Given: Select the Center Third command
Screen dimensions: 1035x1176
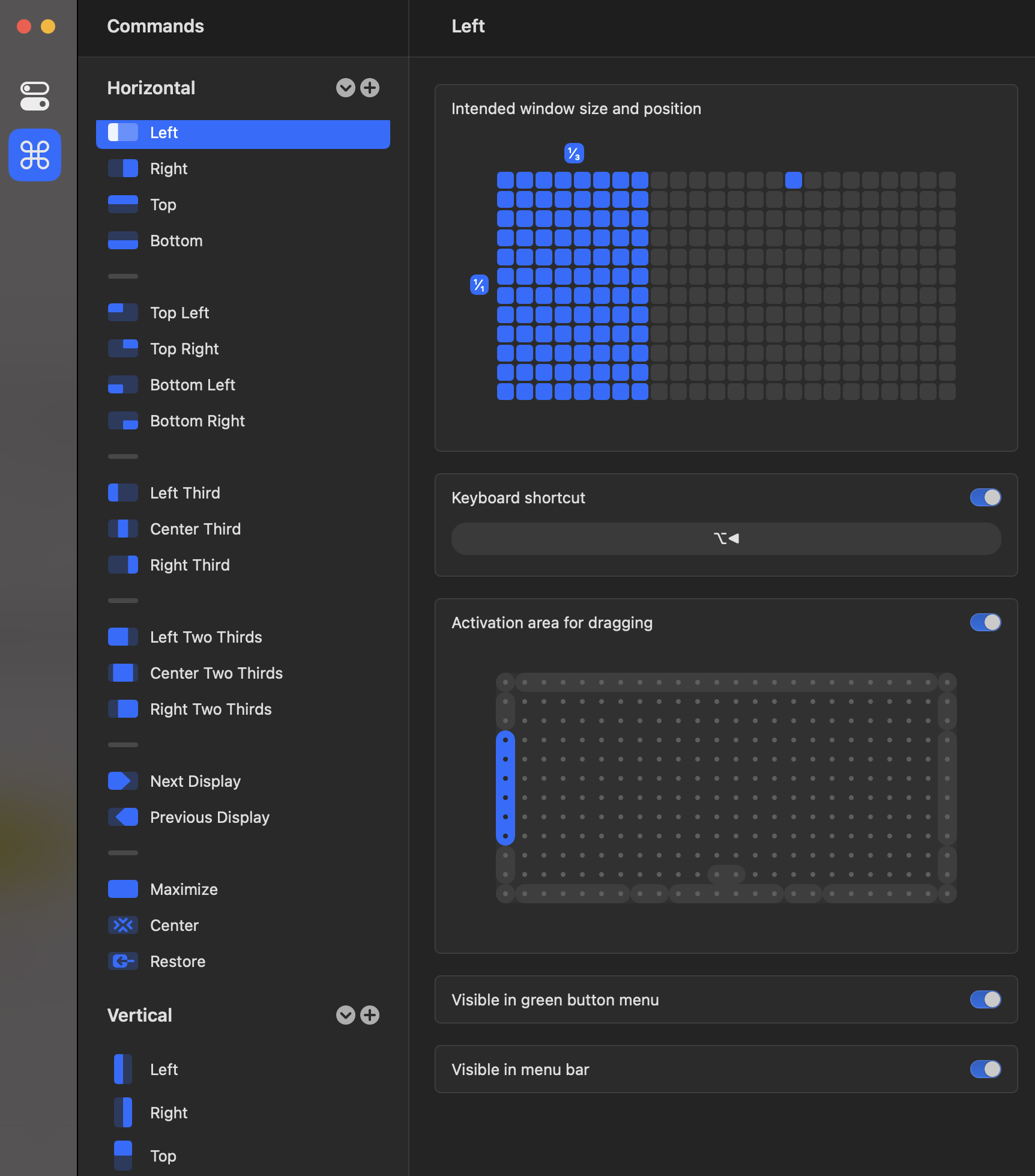Looking at the screenshot, I should (x=195, y=529).
